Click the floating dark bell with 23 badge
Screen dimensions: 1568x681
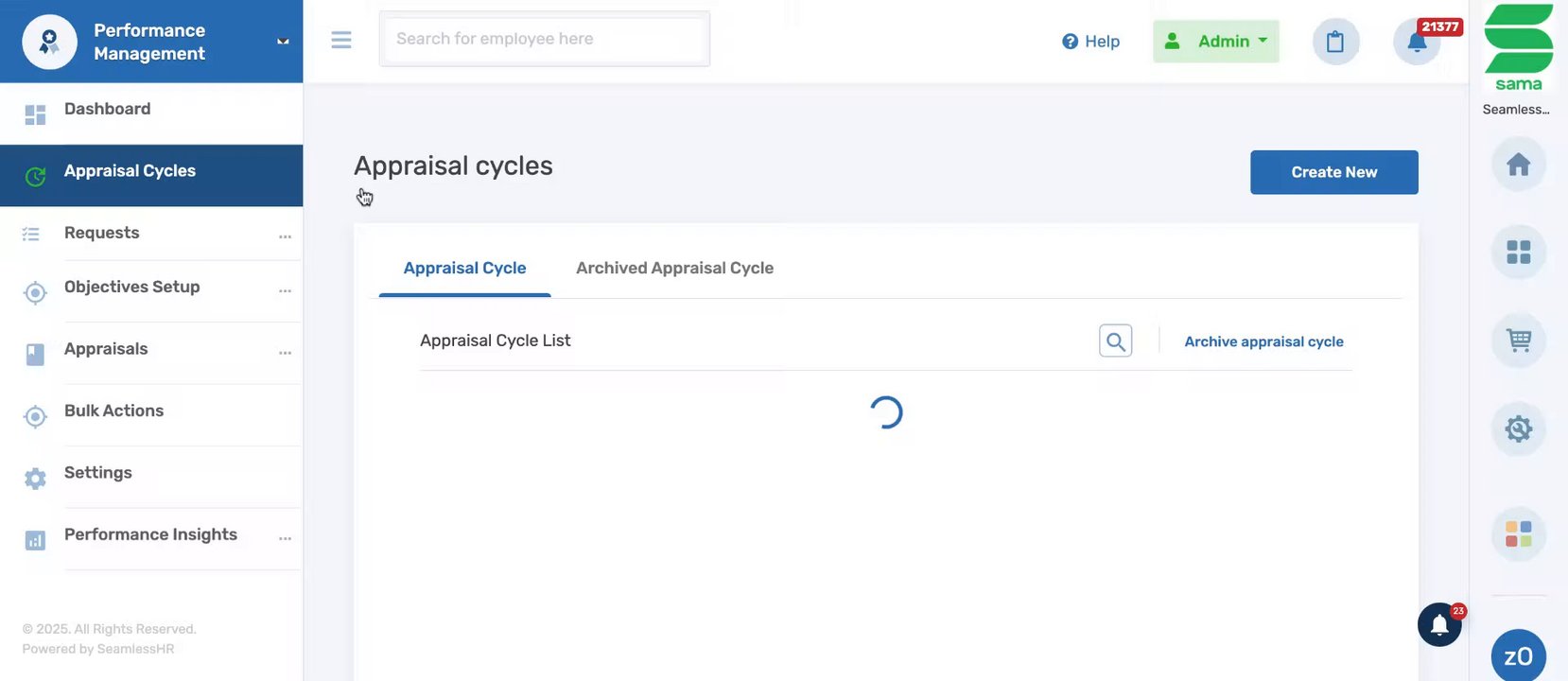click(x=1439, y=625)
